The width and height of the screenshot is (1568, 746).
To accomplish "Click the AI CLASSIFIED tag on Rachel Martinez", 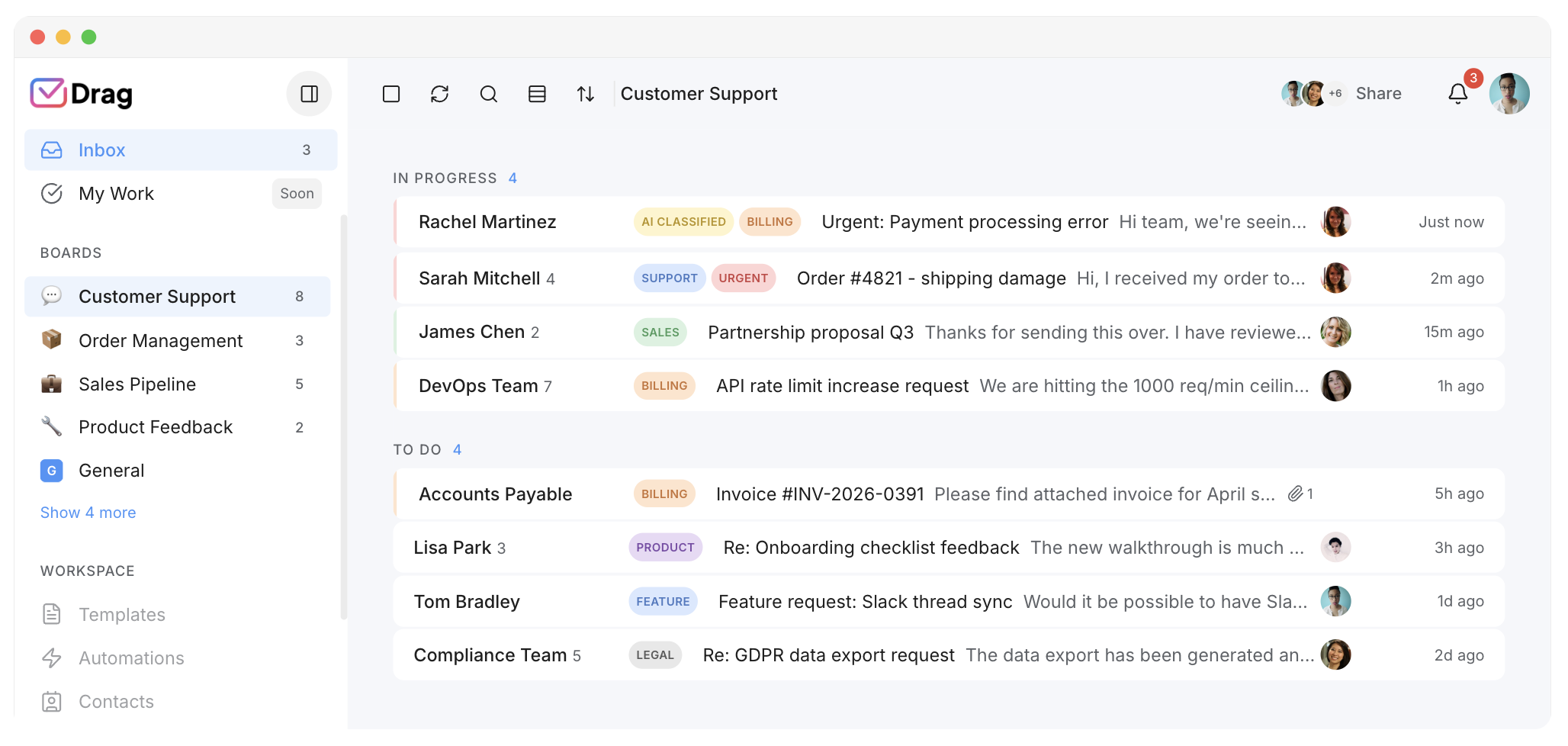I will point(683,222).
